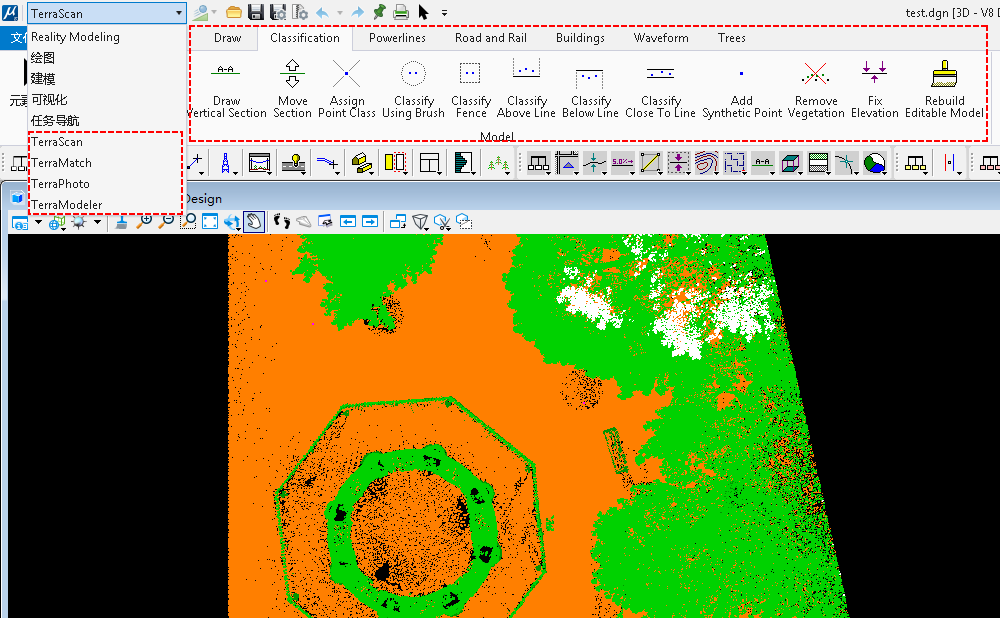Click the Classify Using Brush tool

pos(413,88)
